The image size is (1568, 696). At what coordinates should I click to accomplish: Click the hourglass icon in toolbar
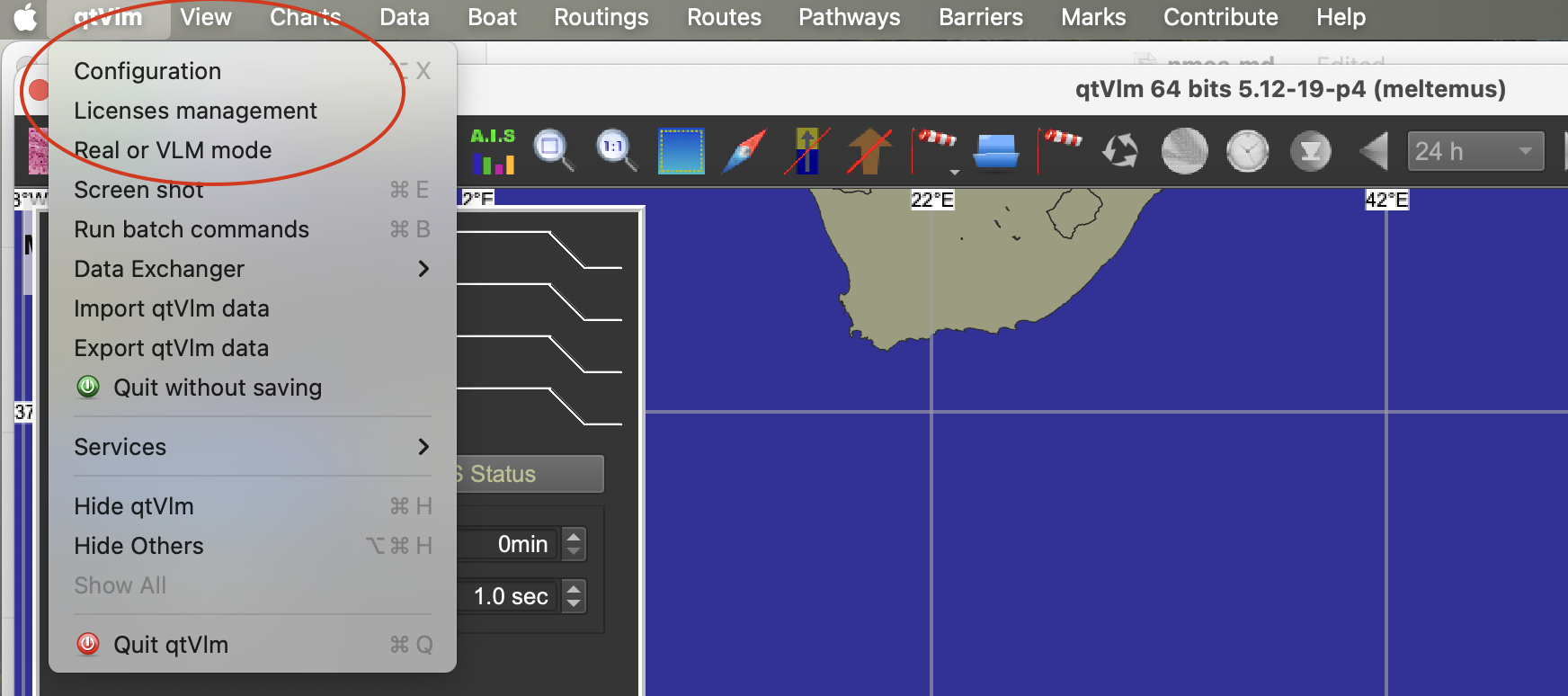pos(1311,151)
